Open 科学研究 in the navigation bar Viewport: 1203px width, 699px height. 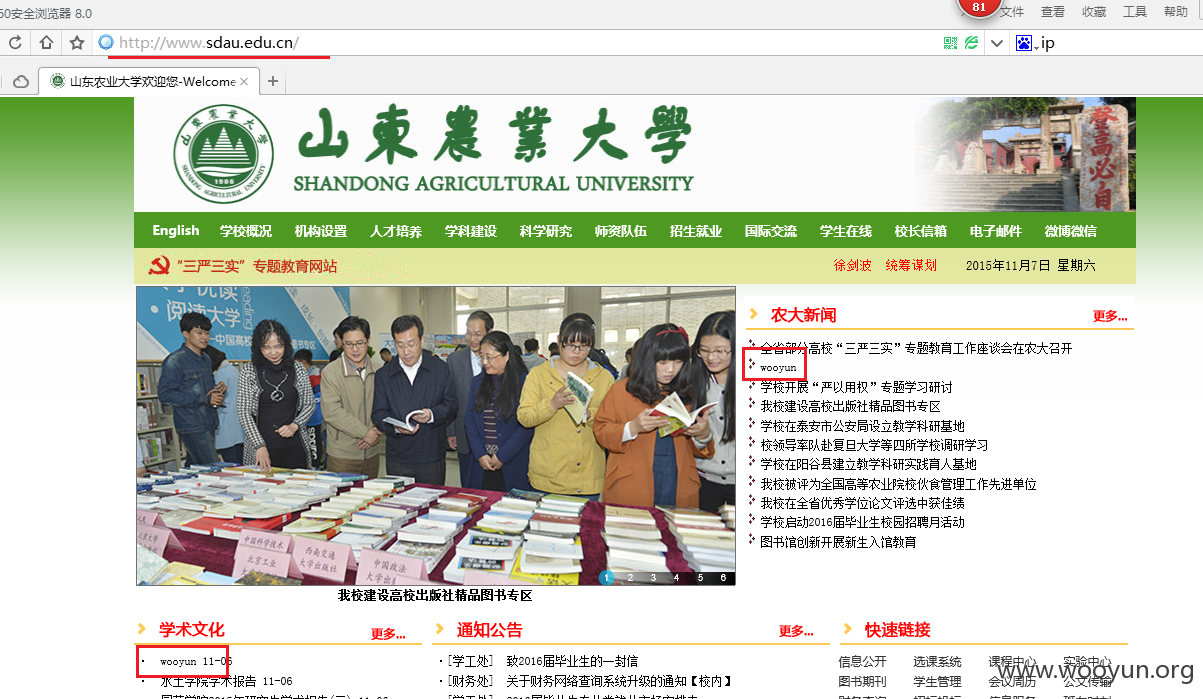pyautogui.click(x=546, y=231)
